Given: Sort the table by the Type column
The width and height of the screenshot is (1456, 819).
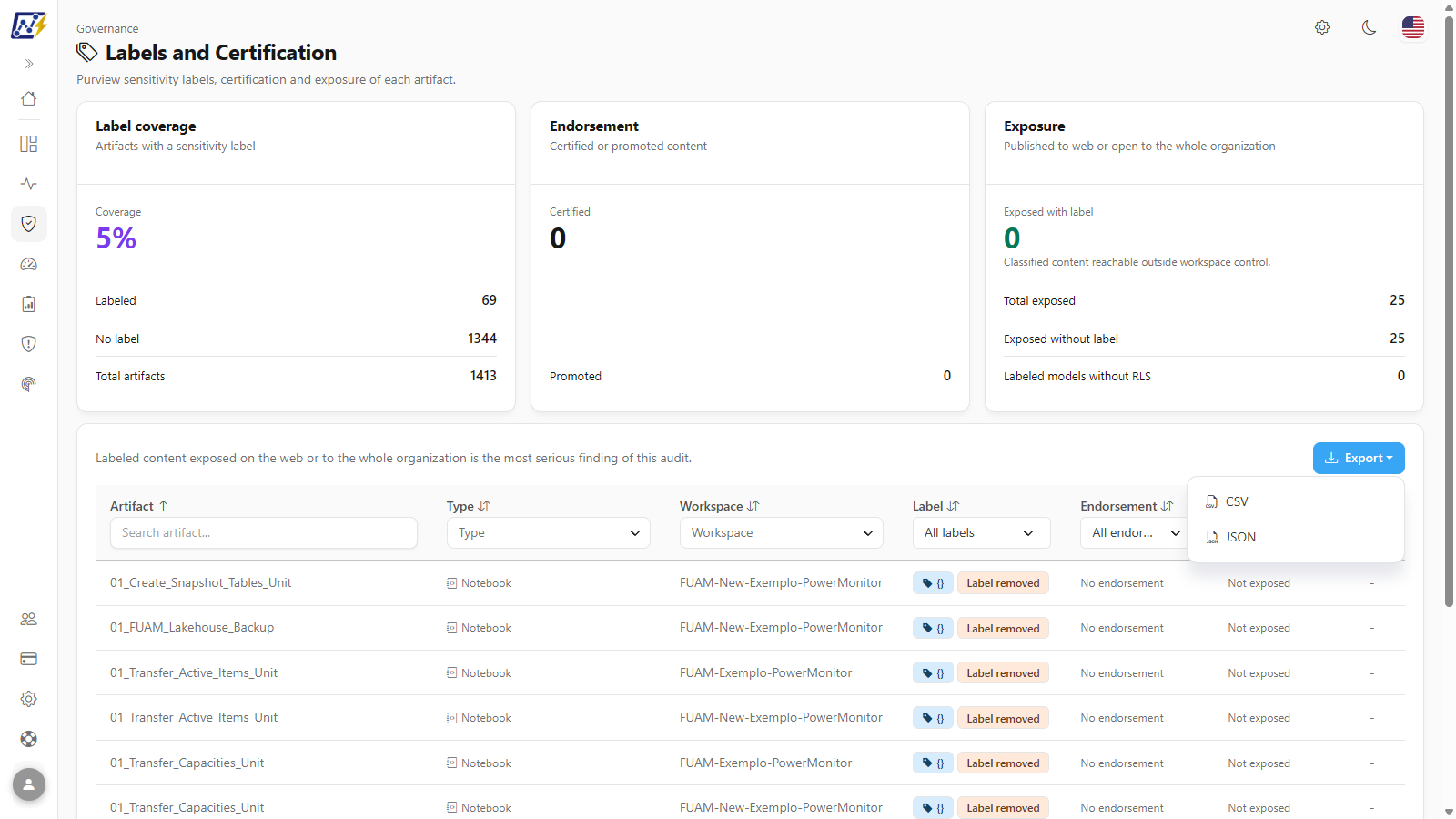Looking at the screenshot, I should click(x=469, y=506).
